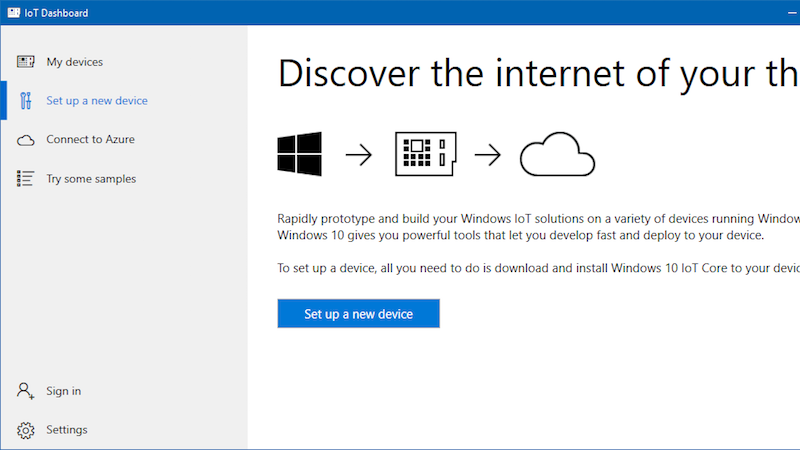Click the arrow between board and cloud
800x450 pixels.
tap(488, 155)
